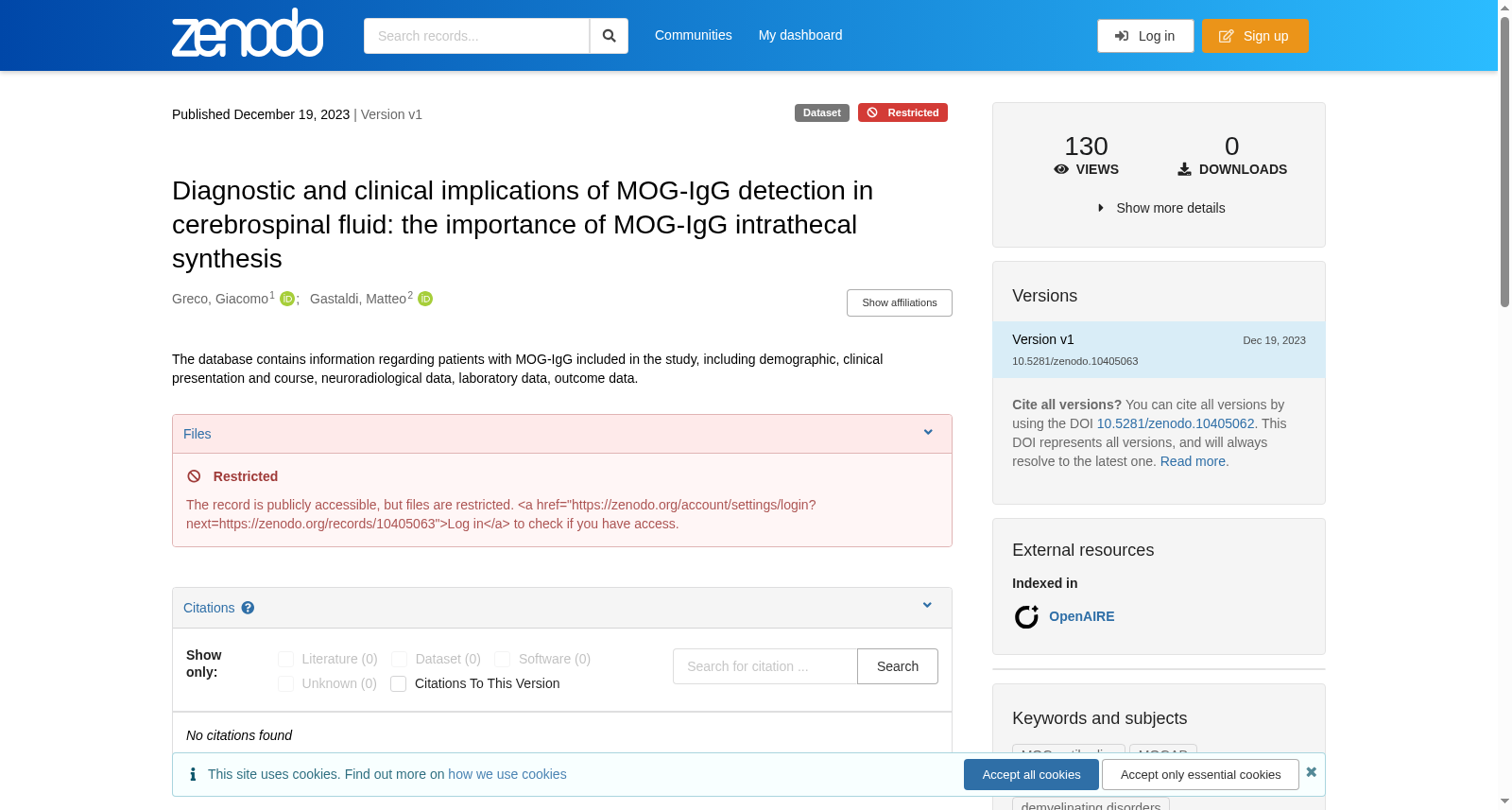Click the Log in button
Image resolution: width=1512 pixels, height=810 pixels.
(1145, 36)
